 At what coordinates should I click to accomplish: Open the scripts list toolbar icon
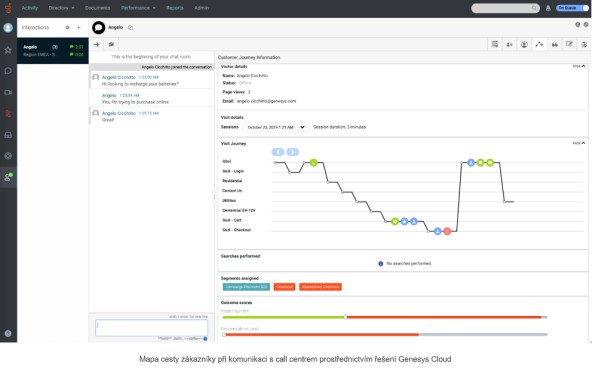tap(495, 44)
